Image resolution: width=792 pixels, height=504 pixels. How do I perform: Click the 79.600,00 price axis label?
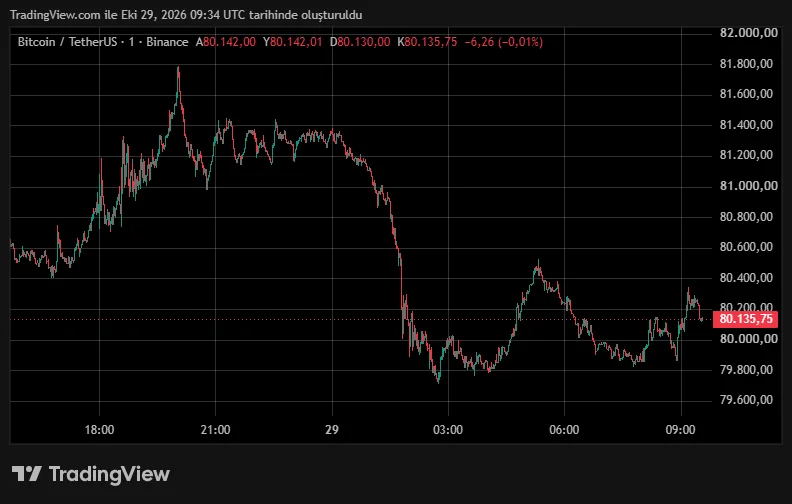746,400
